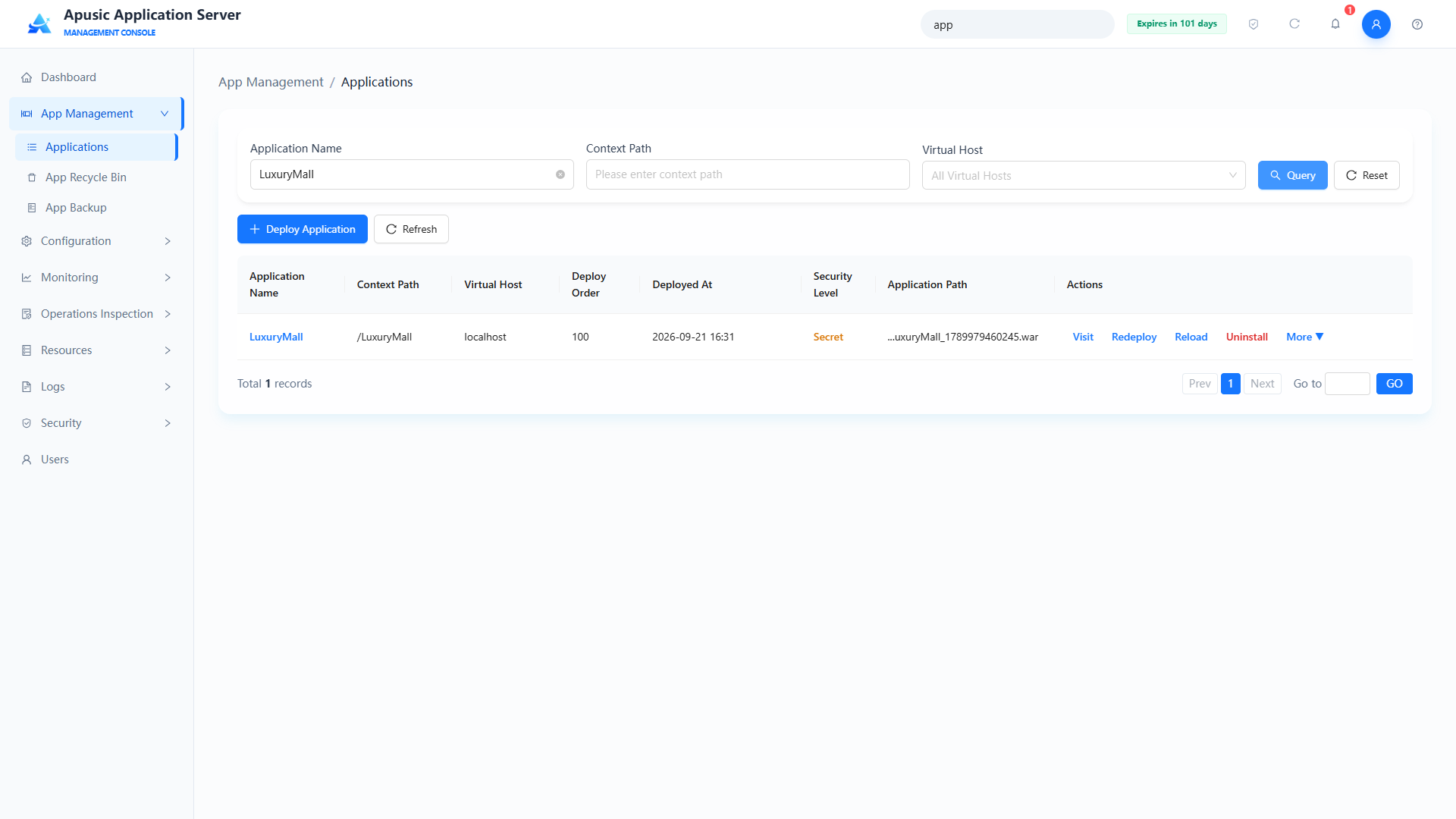Expand the Configuration submenu arrow
The width and height of the screenshot is (1456, 819).
pyautogui.click(x=168, y=241)
